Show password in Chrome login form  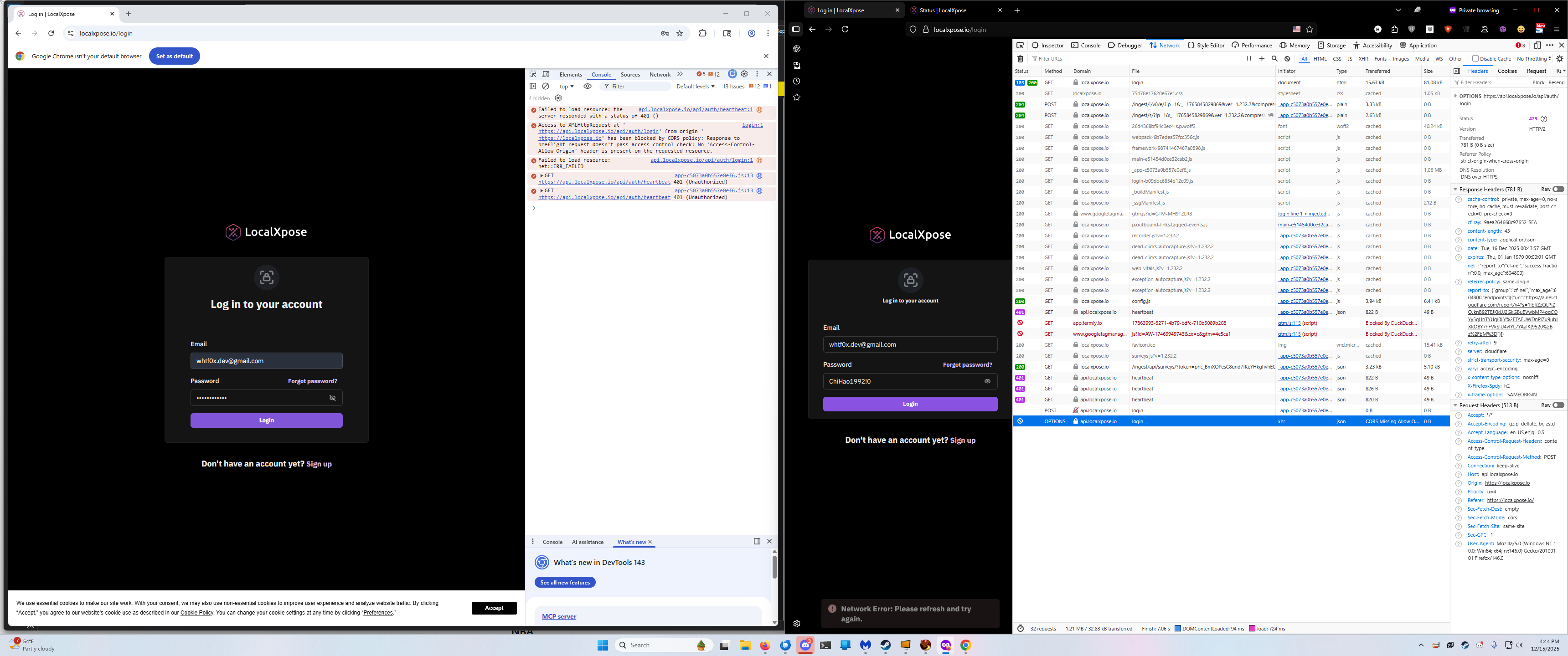[332, 398]
